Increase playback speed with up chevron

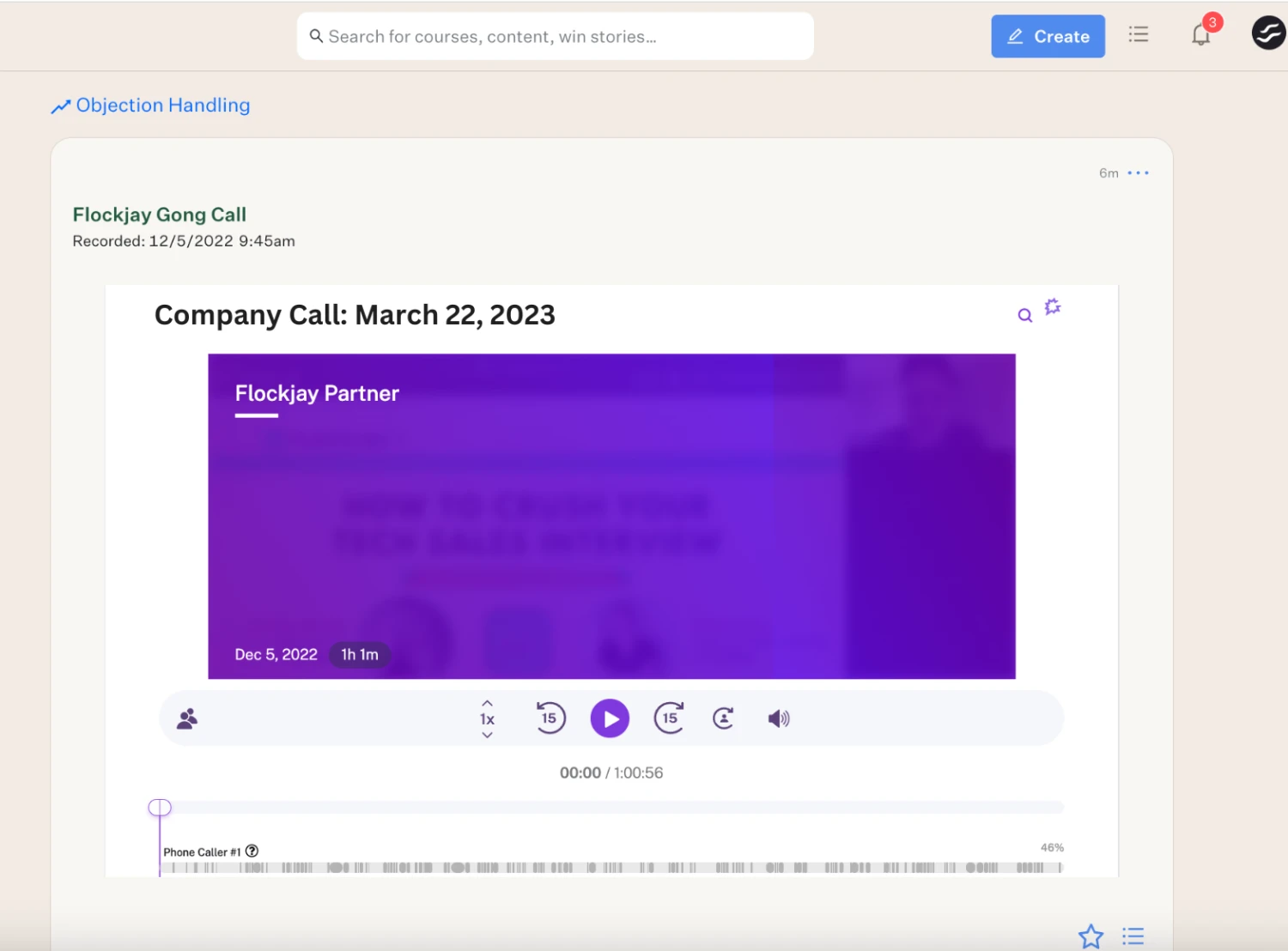487,703
